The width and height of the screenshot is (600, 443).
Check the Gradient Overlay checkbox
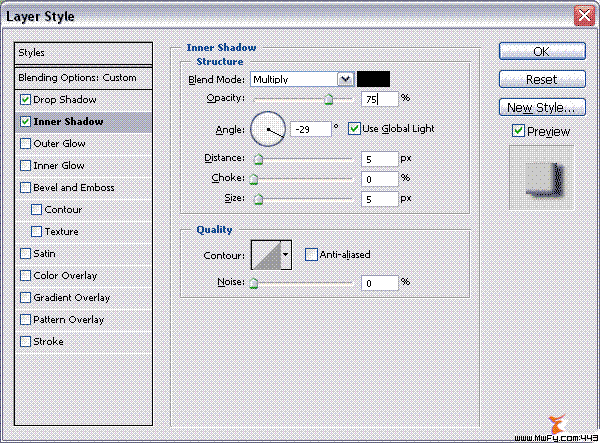[x=25, y=298]
